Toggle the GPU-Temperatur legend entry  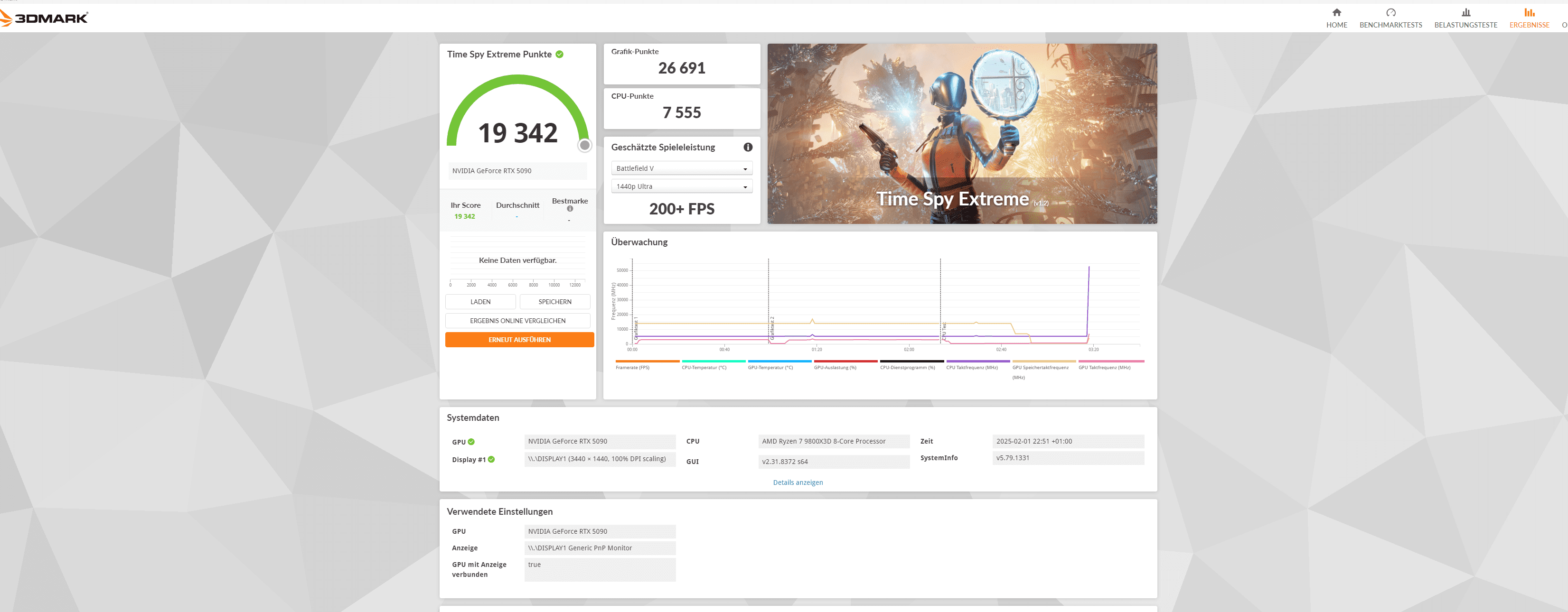[x=770, y=368]
